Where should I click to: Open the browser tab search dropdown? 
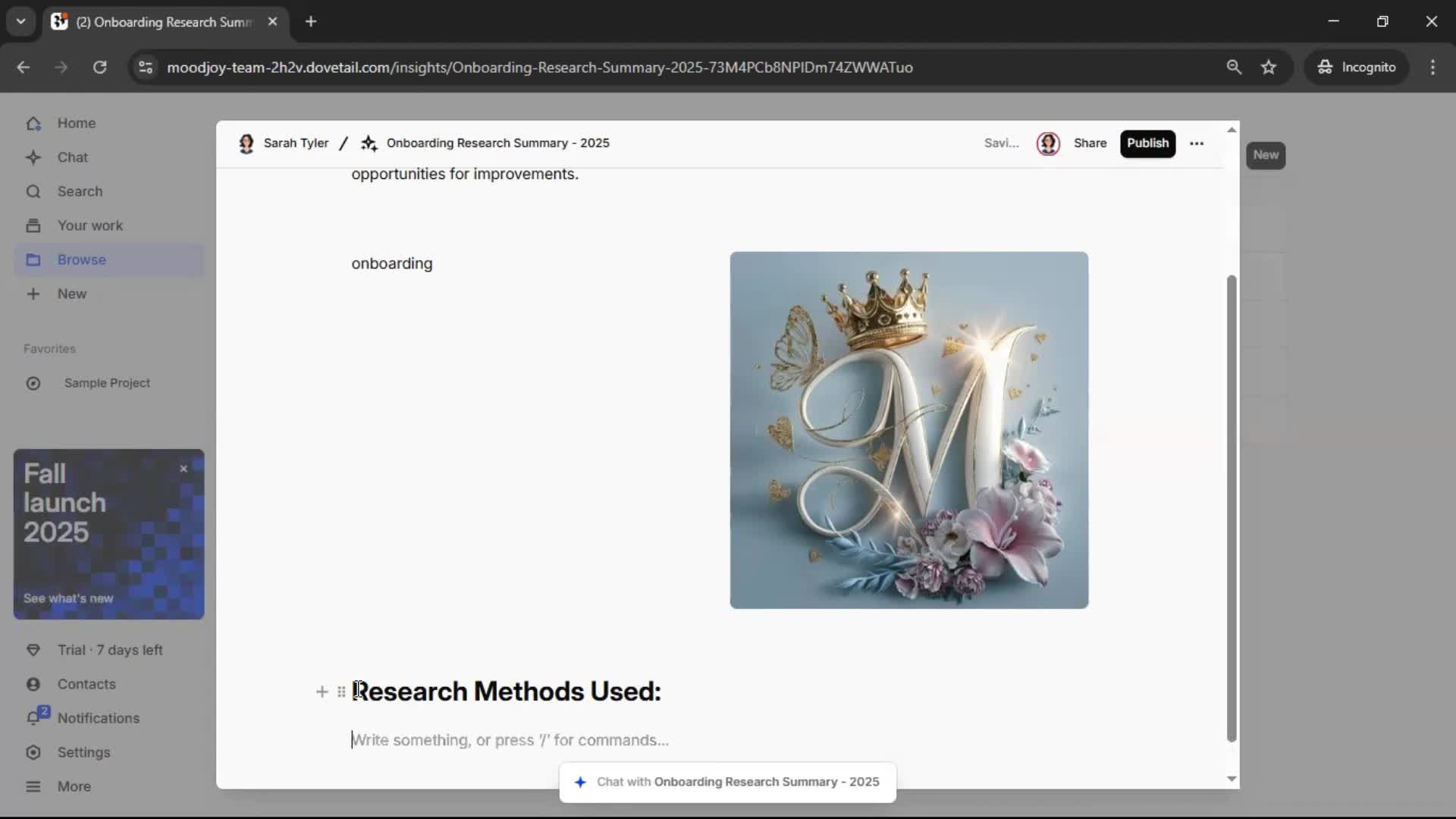coord(20,21)
